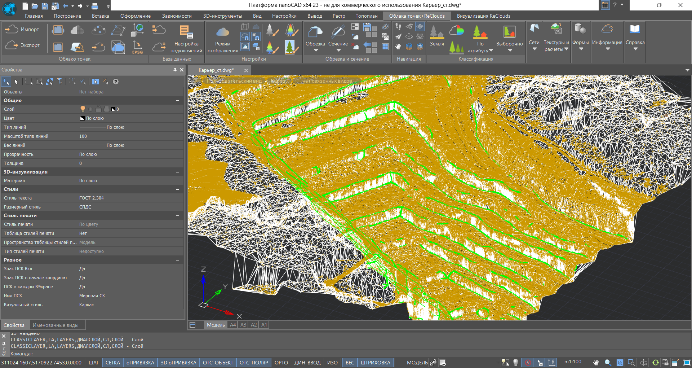Pin the Свойства properties panel
Screen dimensions: 692x368
coord(175,70)
